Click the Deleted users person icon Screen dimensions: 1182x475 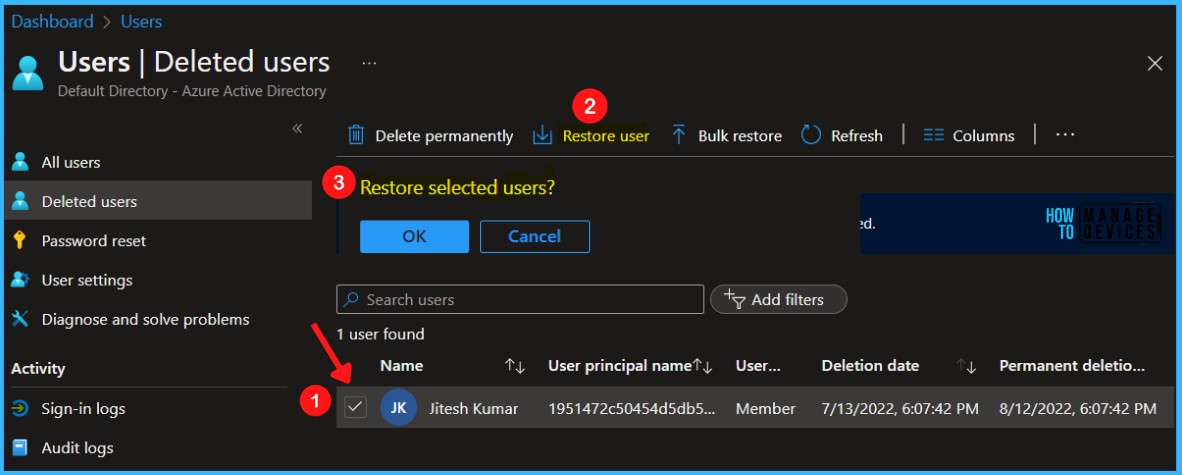20,201
